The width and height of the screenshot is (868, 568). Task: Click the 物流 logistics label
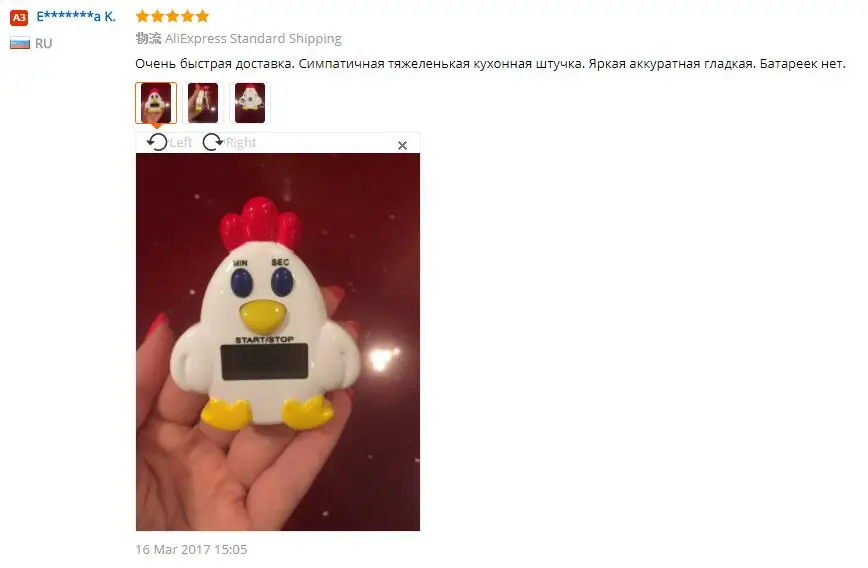(x=148, y=38)
